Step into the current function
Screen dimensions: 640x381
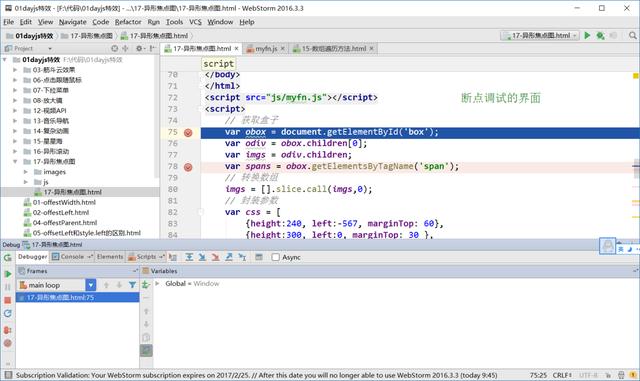202,257
